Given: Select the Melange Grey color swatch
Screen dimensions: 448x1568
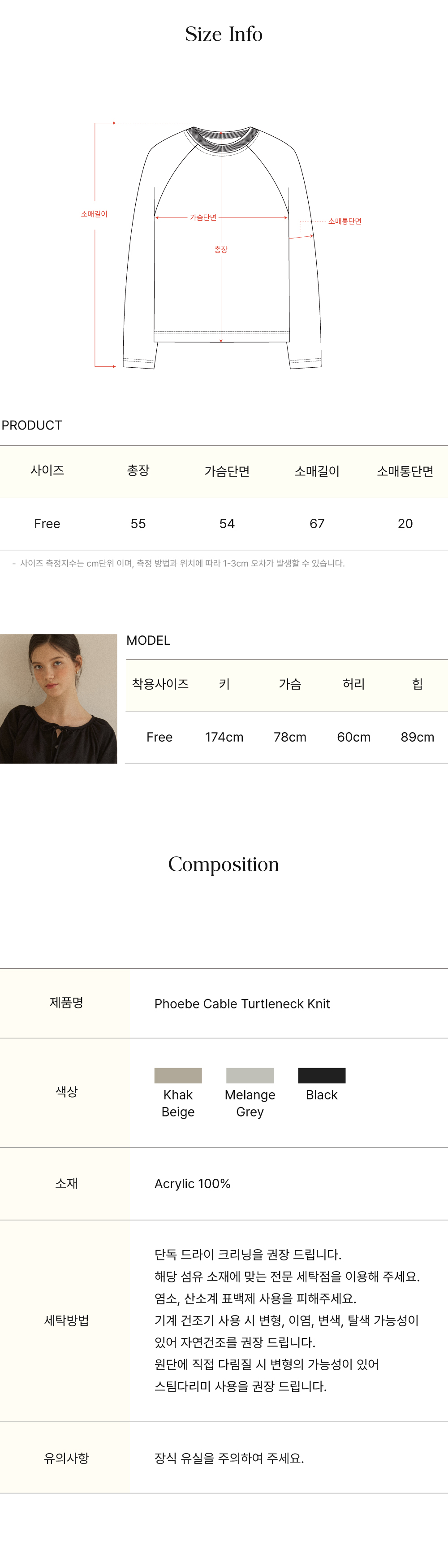Looking at the screenshot, I should pos(250,1075).
